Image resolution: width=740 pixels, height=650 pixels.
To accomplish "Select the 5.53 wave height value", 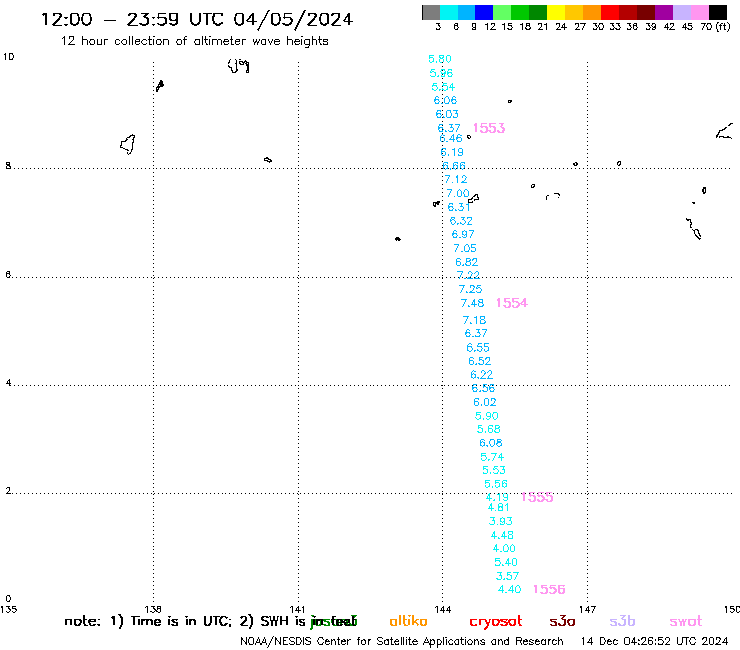I will (494, 470).
